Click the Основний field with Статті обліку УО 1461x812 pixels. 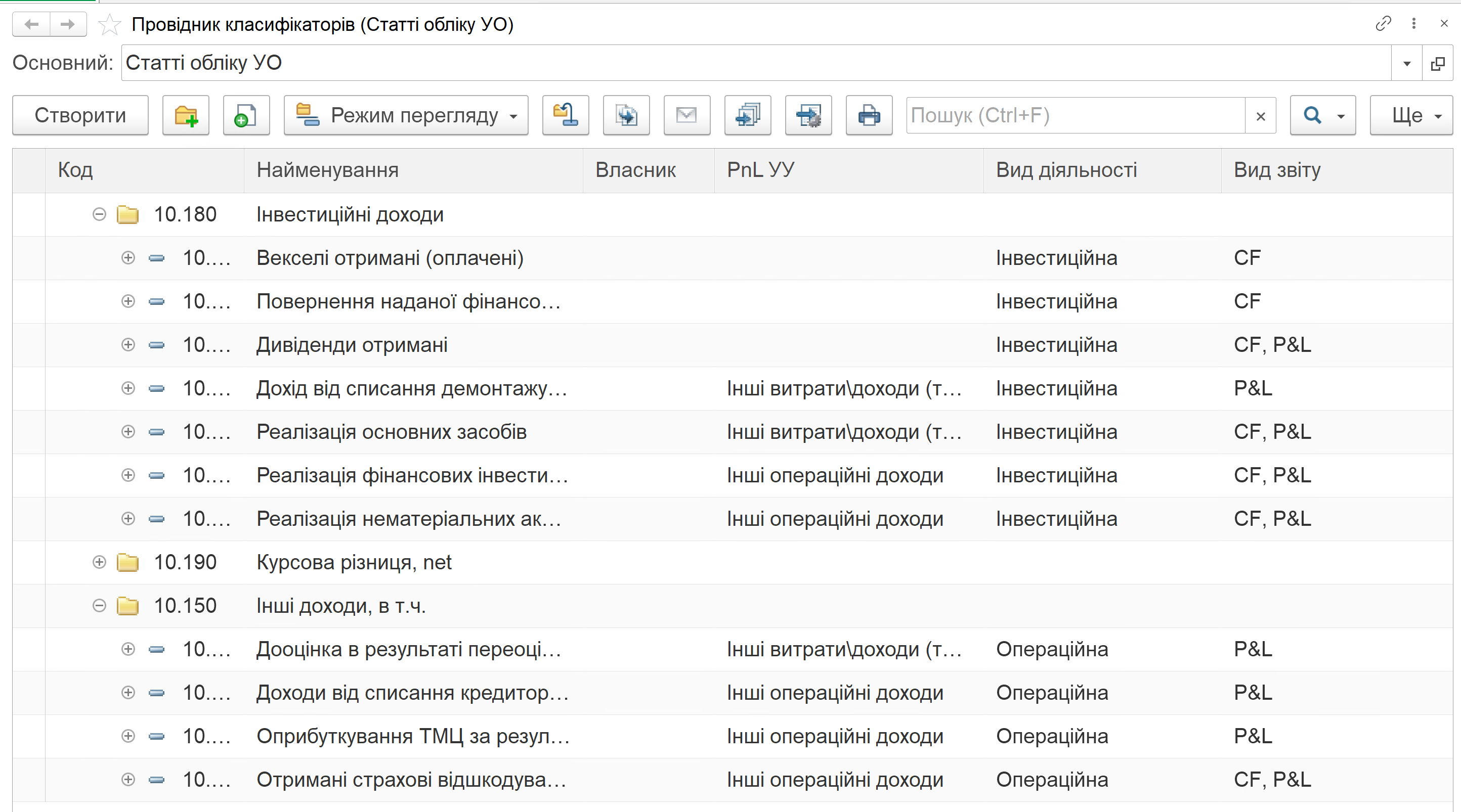757,63
